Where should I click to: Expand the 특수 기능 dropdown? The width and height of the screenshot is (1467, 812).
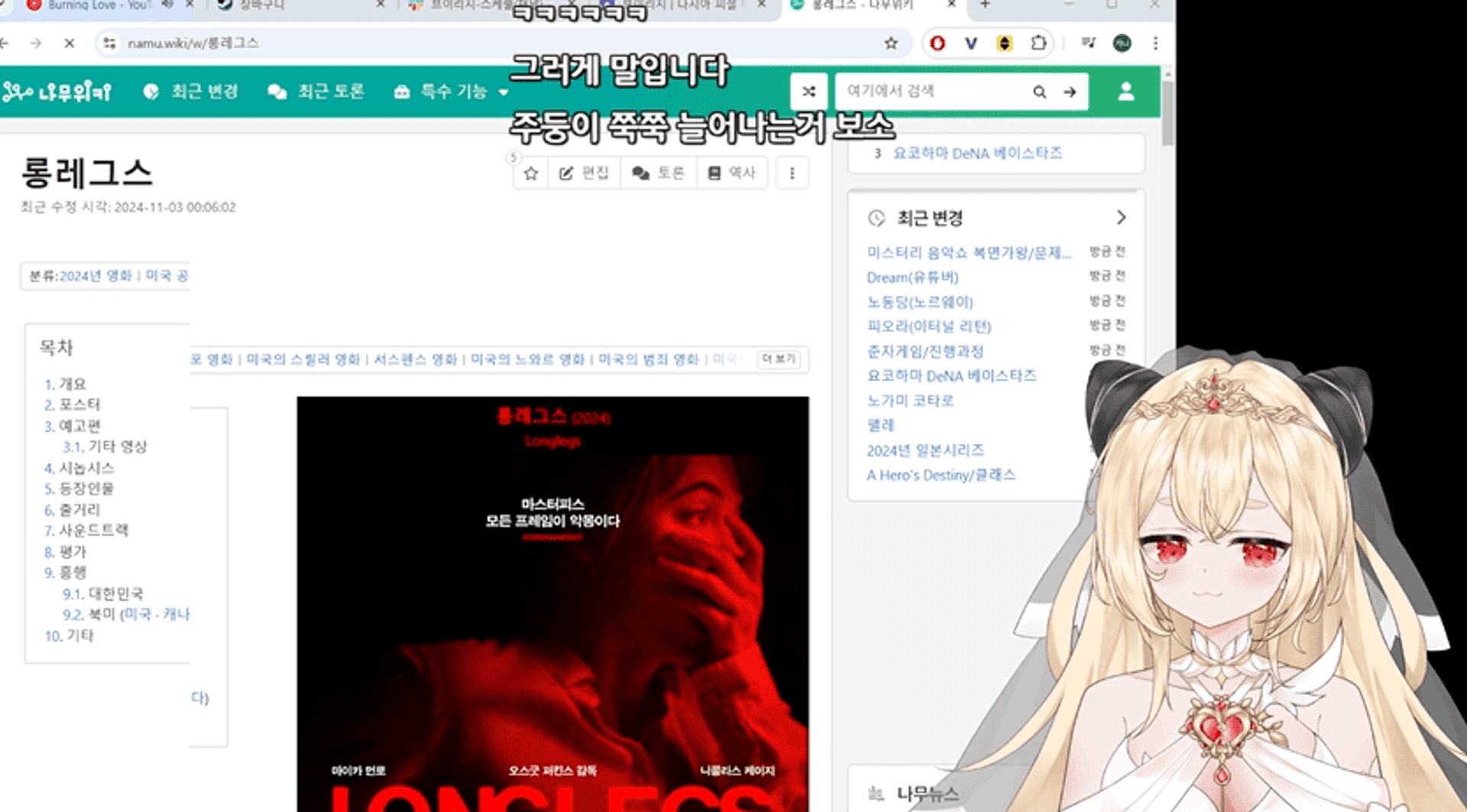coord(452,92)
